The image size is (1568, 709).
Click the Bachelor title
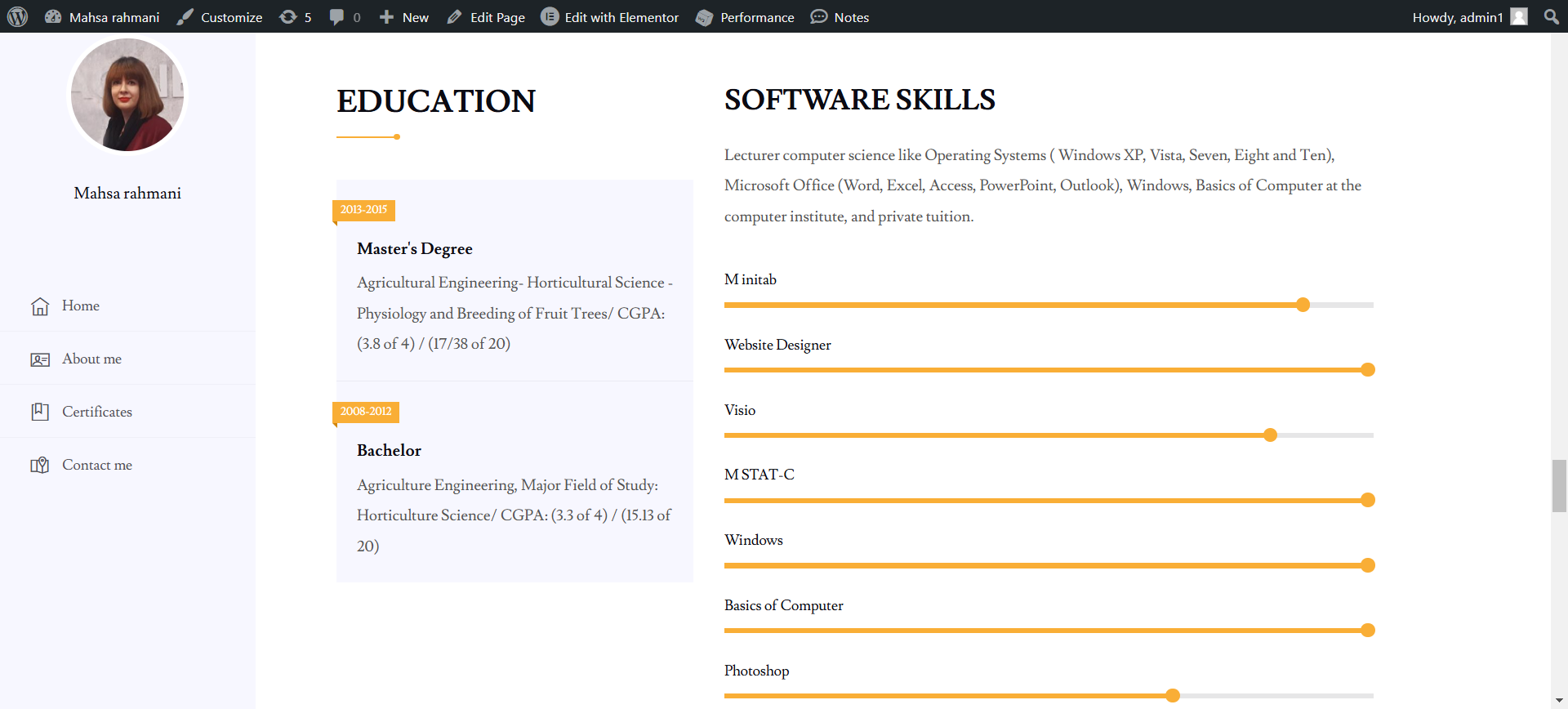pyautogui.click(x=389, y=451)
